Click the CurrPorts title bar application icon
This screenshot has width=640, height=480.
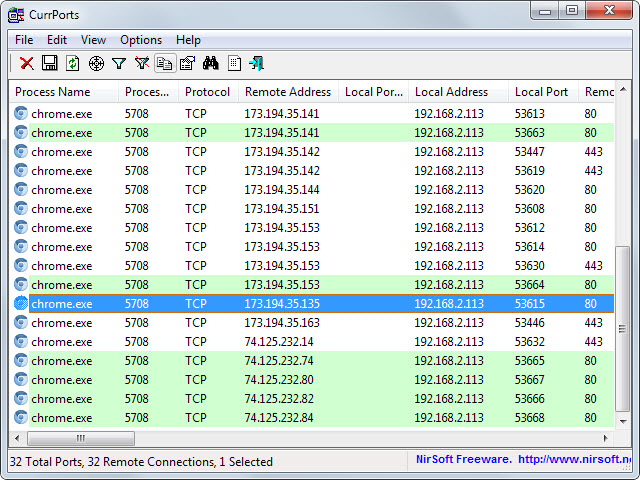click(x=16, y=15)
